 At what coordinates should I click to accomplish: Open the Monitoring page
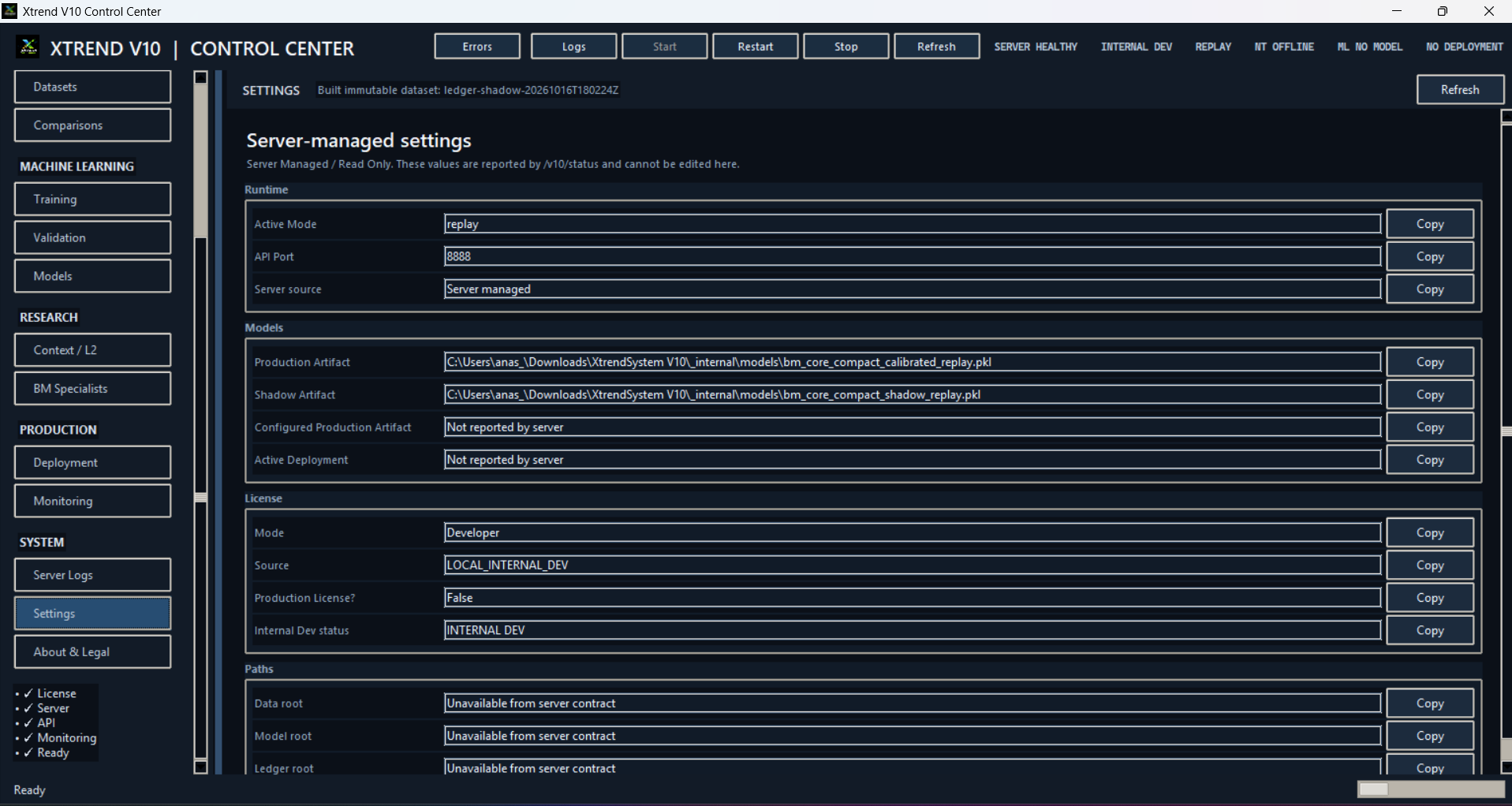[x=92, y=501]
